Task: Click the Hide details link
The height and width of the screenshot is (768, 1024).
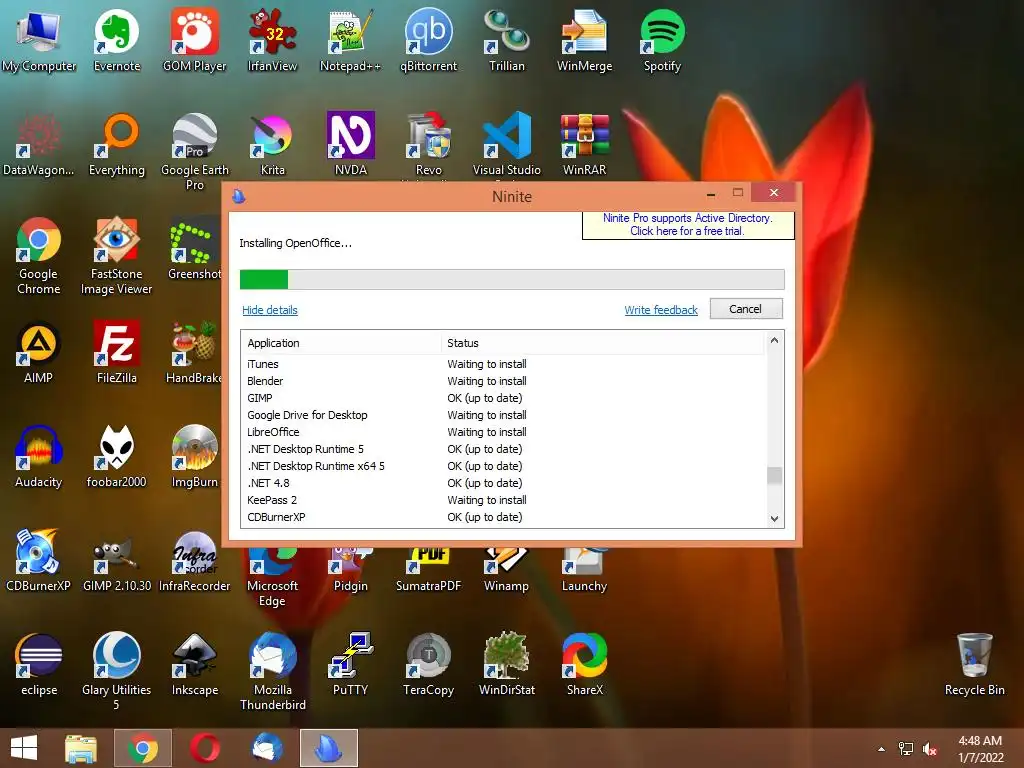Action: pos(270,310)
